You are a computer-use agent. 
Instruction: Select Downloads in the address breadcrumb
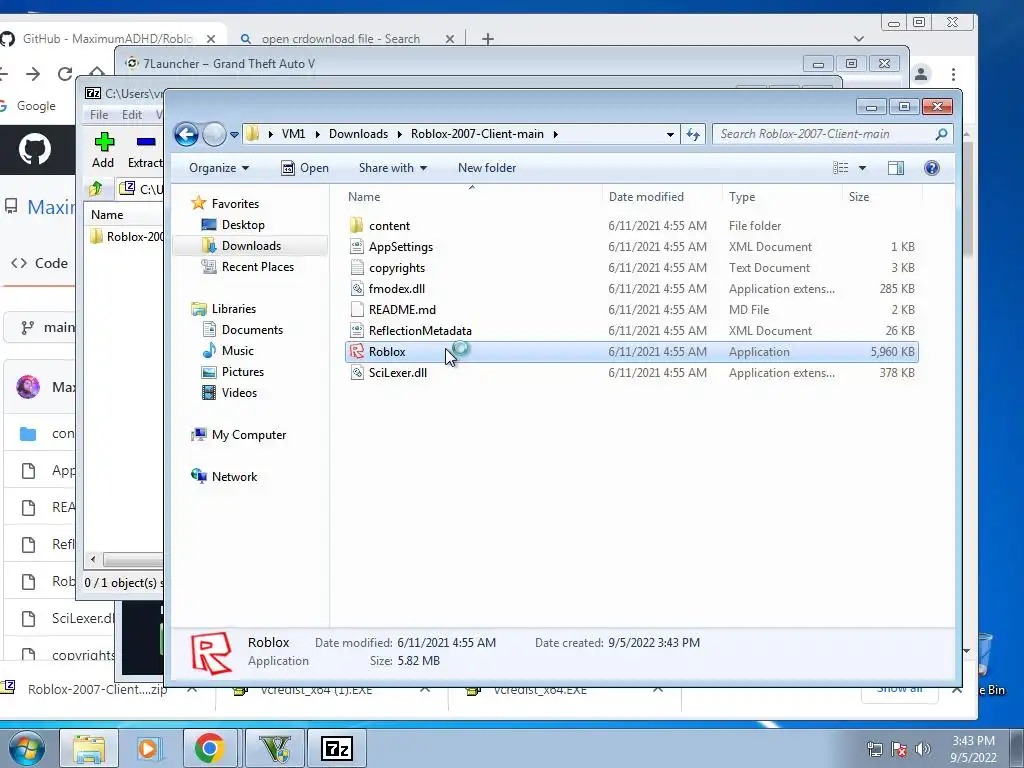358,134
